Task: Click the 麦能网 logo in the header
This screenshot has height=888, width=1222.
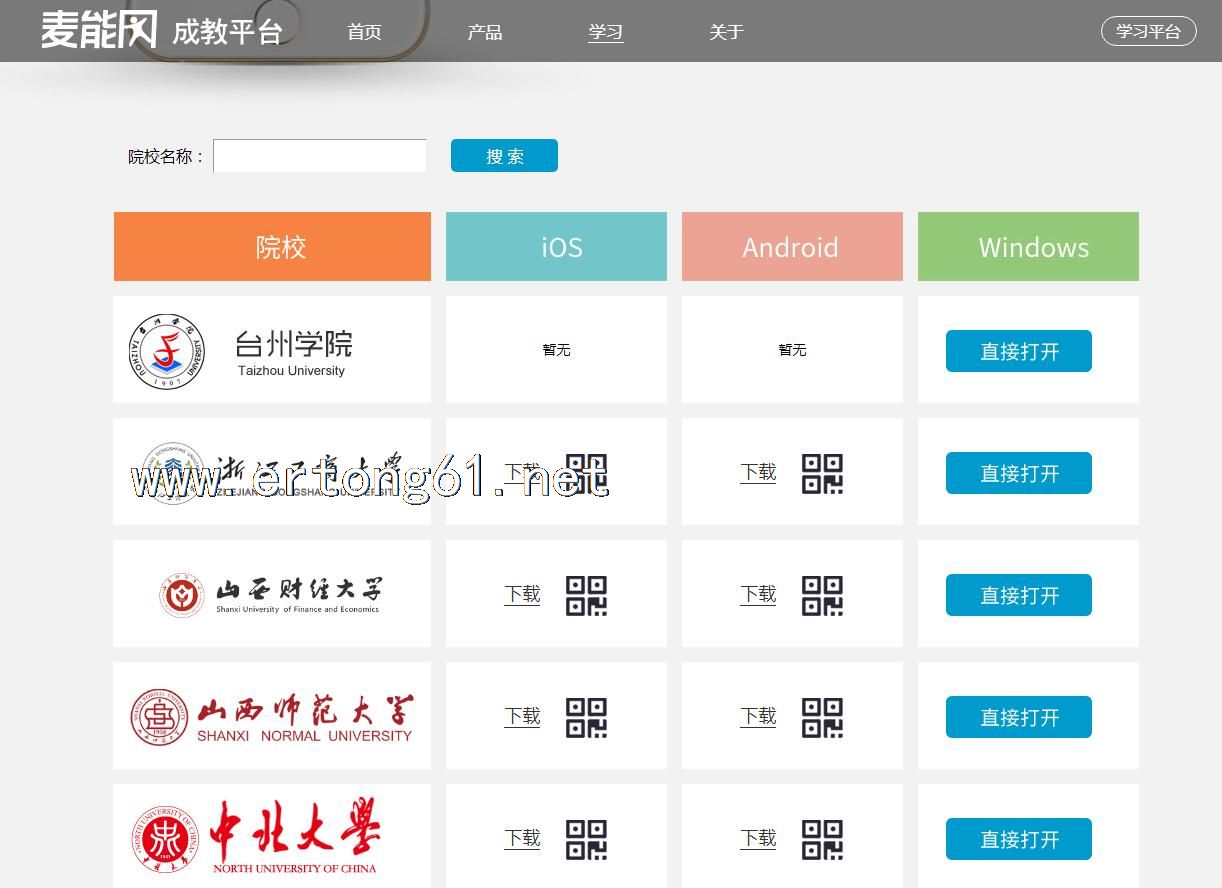Action: [99, 30]
